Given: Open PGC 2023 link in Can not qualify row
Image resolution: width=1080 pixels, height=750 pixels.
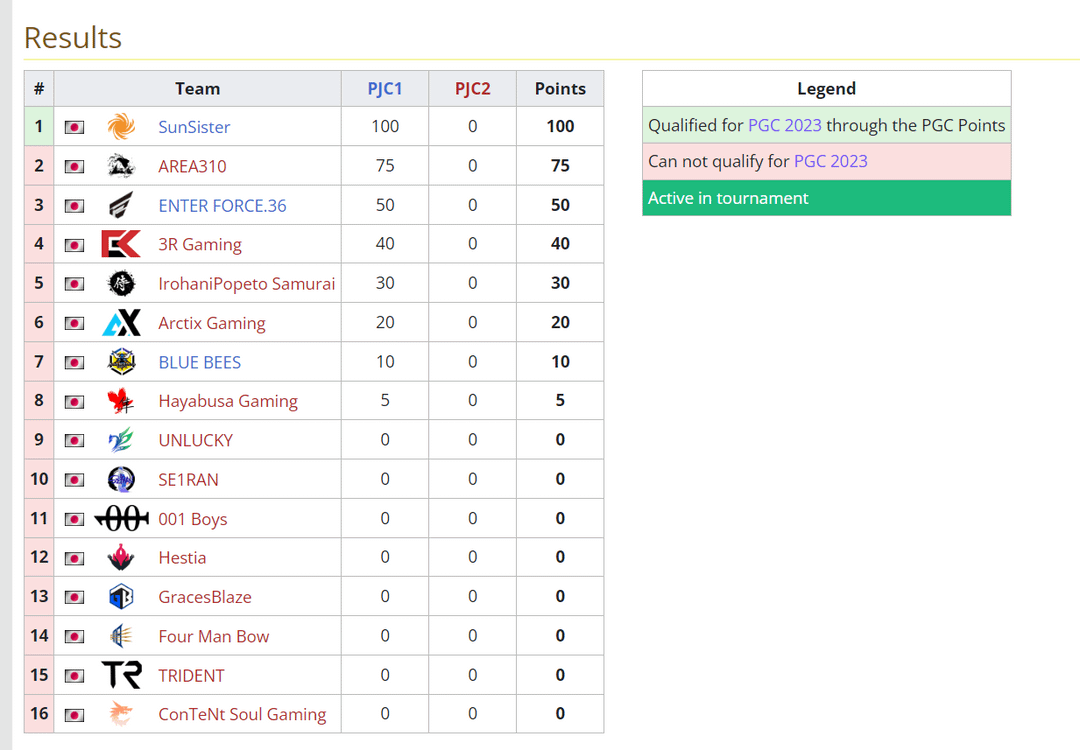Looking at the screenshot, I should pyautogui.click(x=830, y=161).
